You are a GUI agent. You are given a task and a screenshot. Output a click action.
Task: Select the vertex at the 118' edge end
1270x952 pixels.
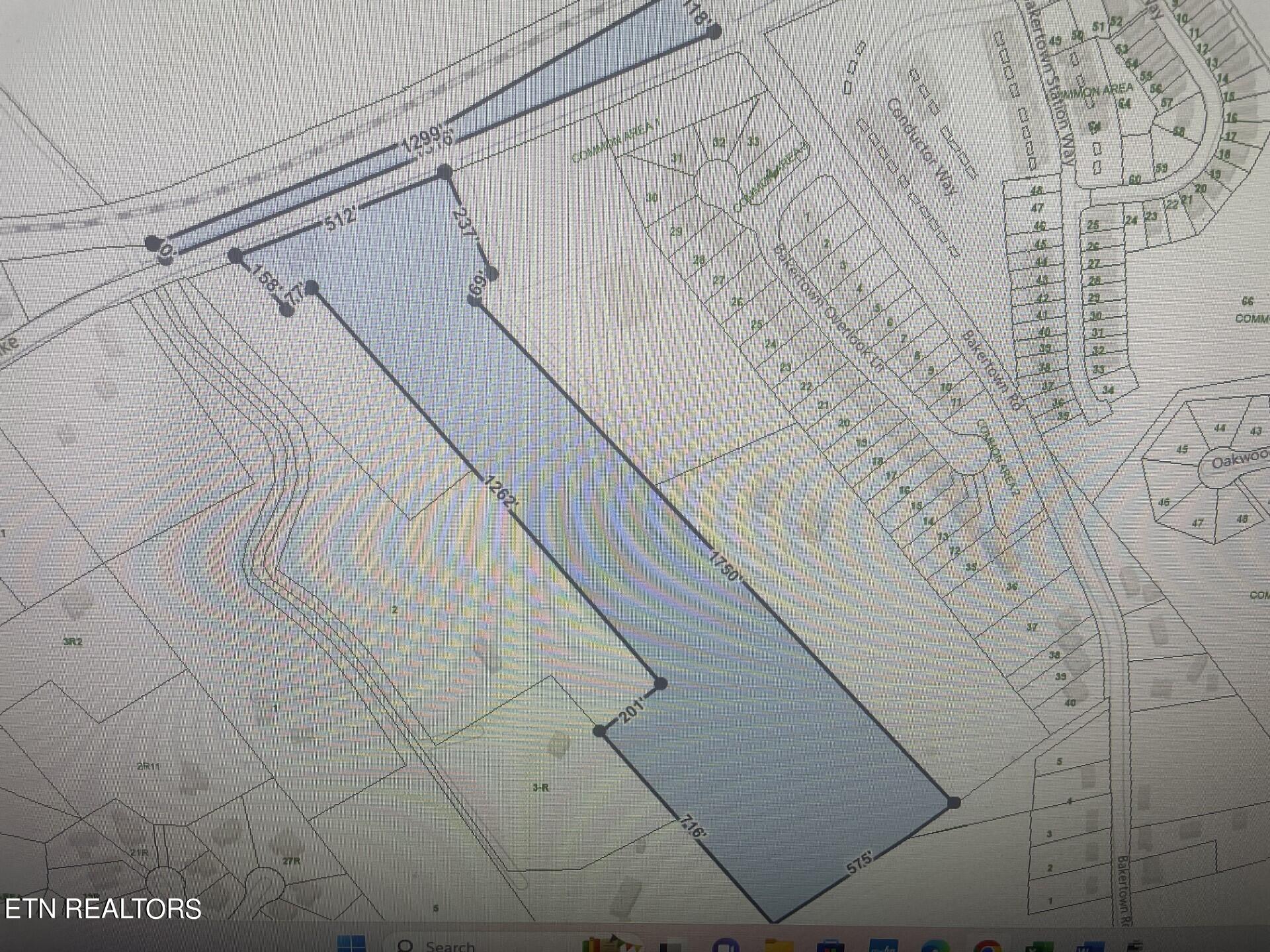click(x=713, y=31)
